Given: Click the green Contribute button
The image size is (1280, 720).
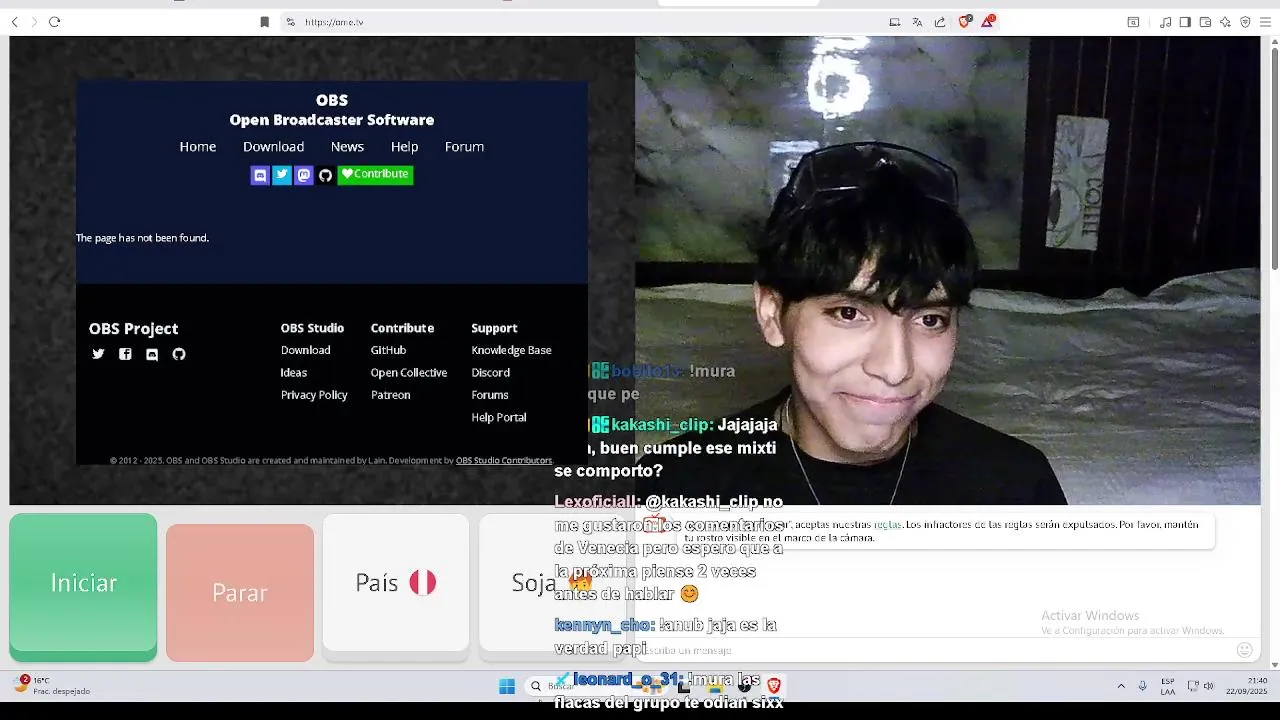Looking at the screenshot, I should pos(375,175).
